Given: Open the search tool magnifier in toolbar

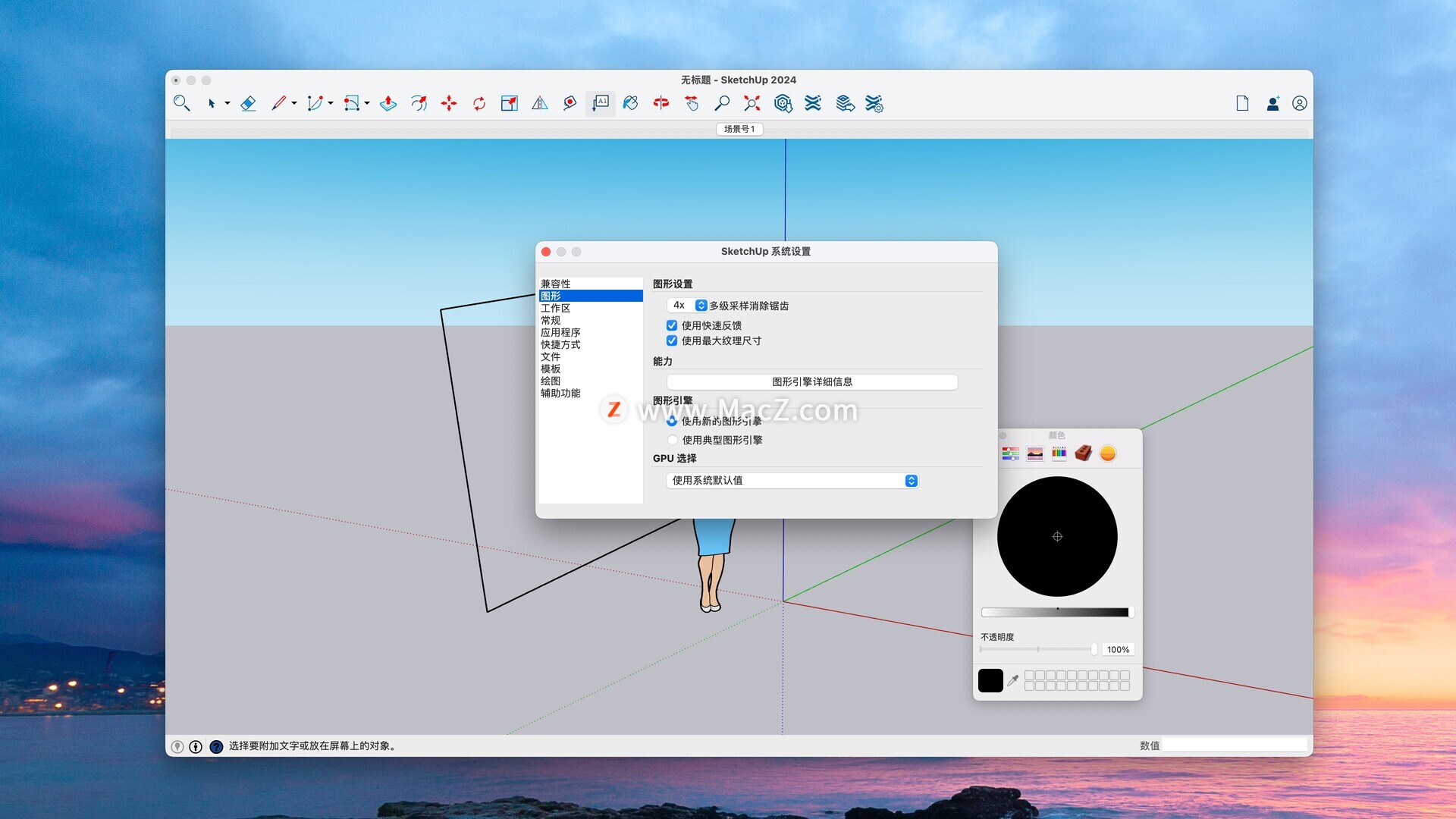Looking at the screenshot, I should pos(181,103).
